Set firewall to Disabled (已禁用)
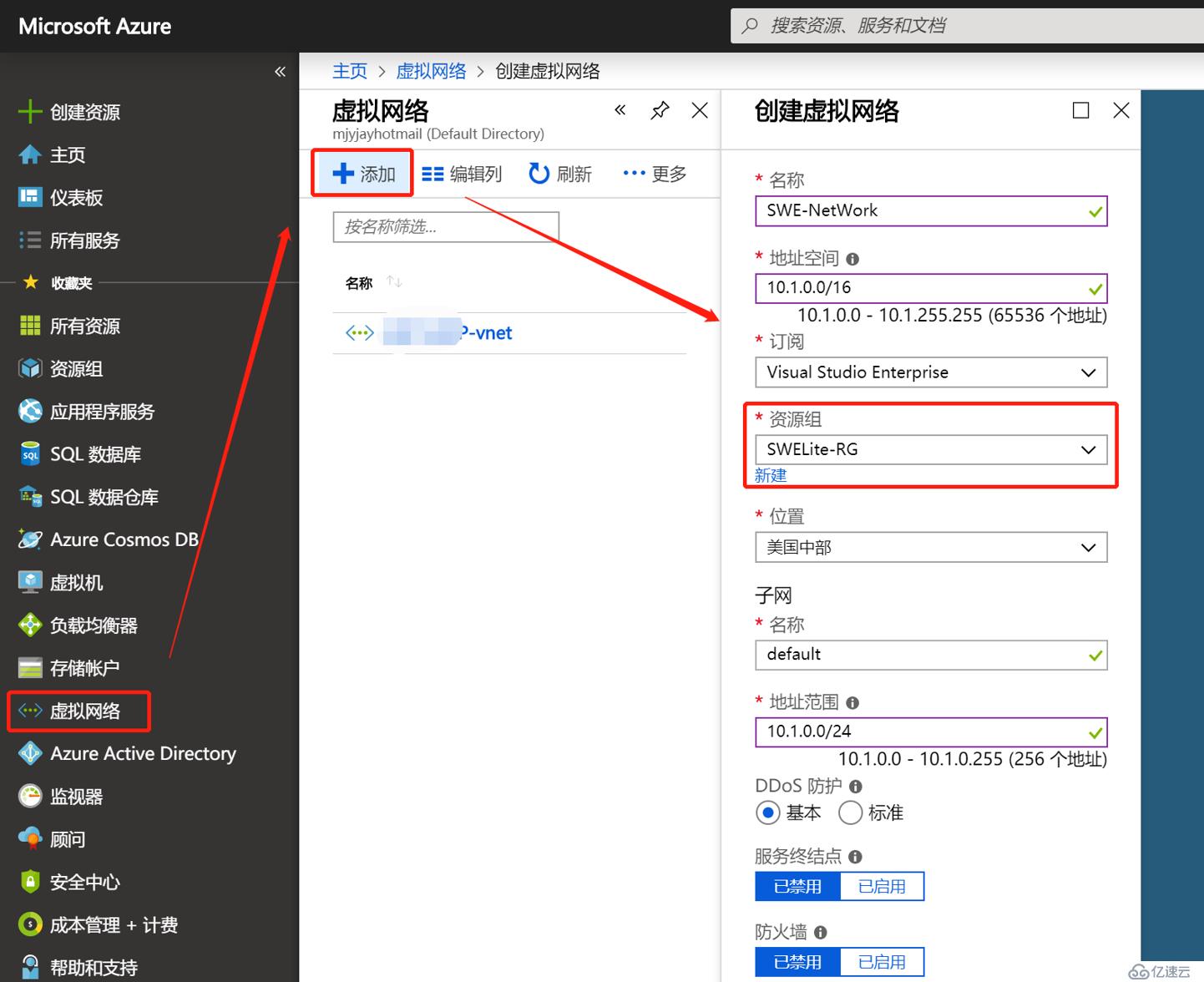The image size is (1204, 982). (x=797, y=962)
